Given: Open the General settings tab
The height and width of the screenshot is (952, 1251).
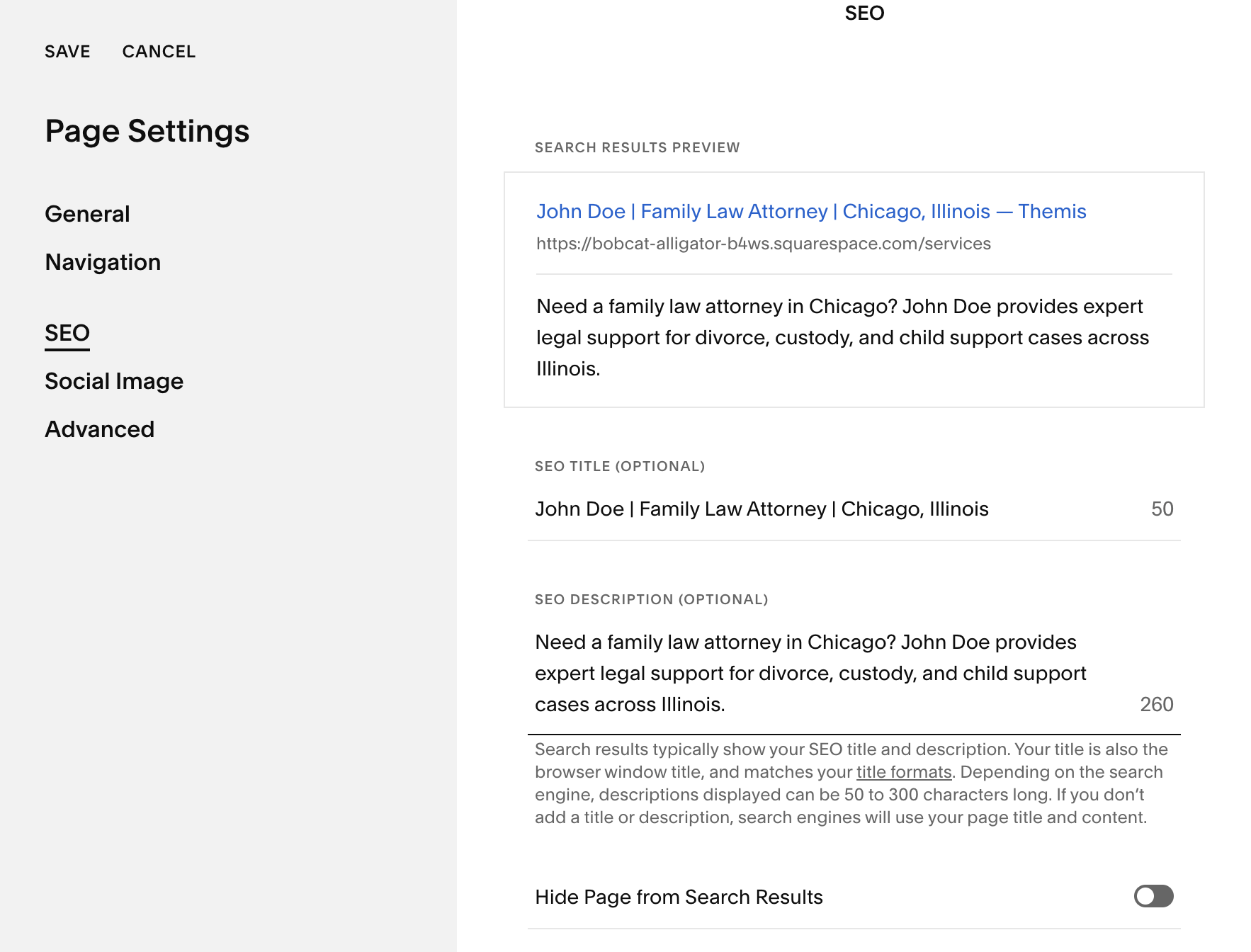Looking at the screenshot, I should point(87,213).
